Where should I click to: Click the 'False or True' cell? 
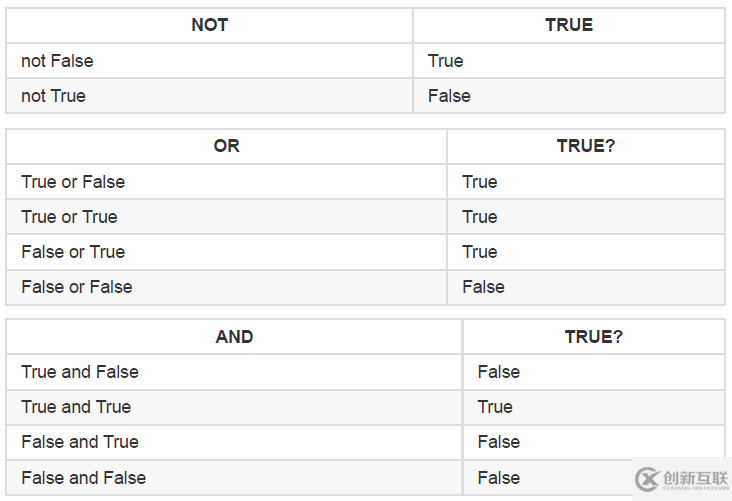[226, 252]
